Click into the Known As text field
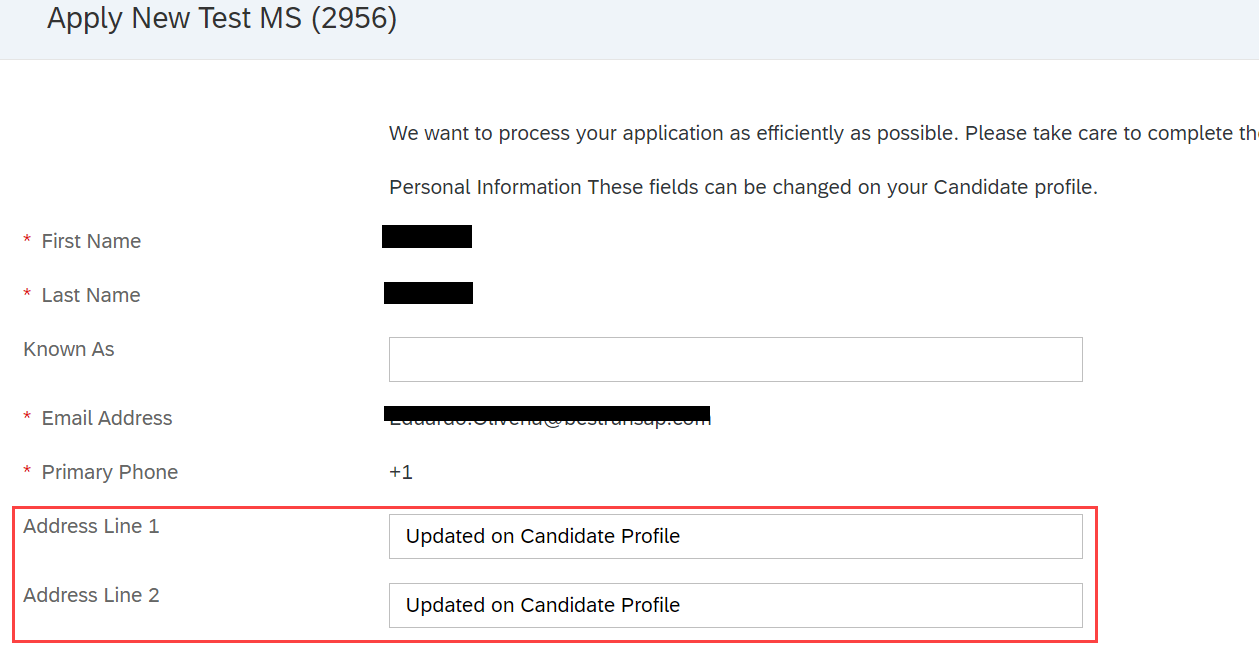The width and height of the screenshot is (1259, 651). click(x=735, y=359)
